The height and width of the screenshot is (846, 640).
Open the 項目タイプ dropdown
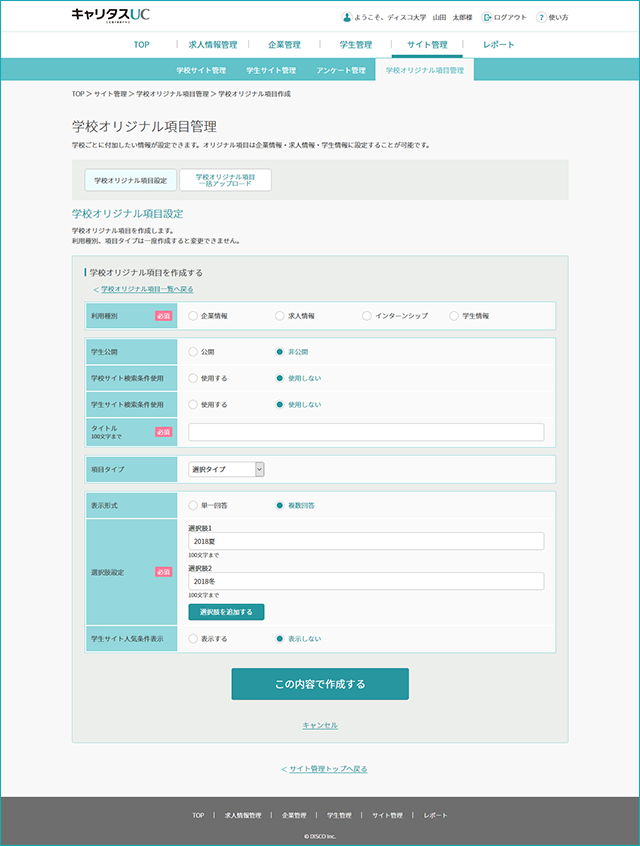pyautogui.click(x=226, y=469)
